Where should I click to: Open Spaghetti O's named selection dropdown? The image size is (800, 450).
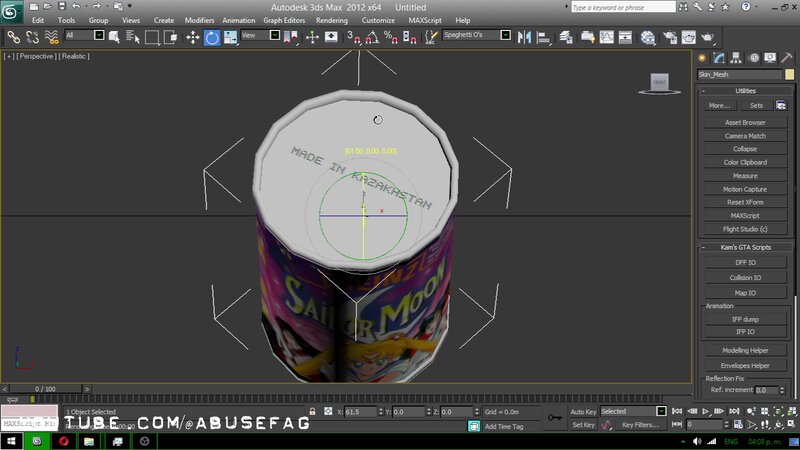505,35
